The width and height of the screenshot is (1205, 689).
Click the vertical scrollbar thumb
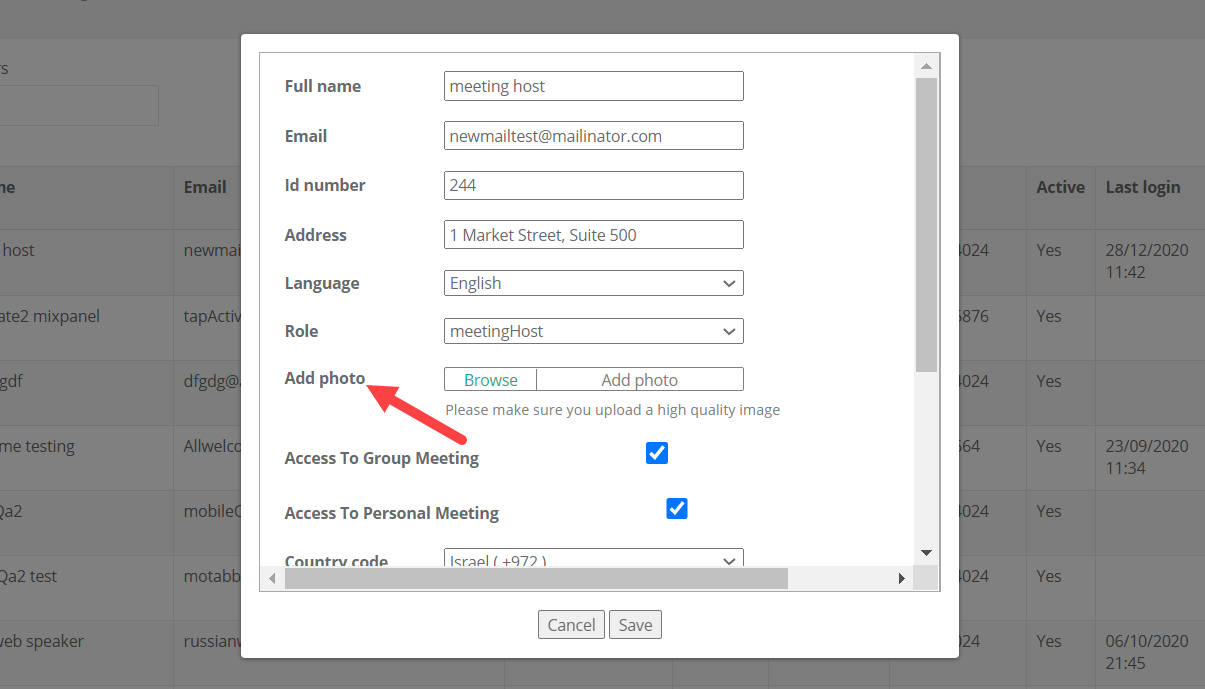coord(926,224)
